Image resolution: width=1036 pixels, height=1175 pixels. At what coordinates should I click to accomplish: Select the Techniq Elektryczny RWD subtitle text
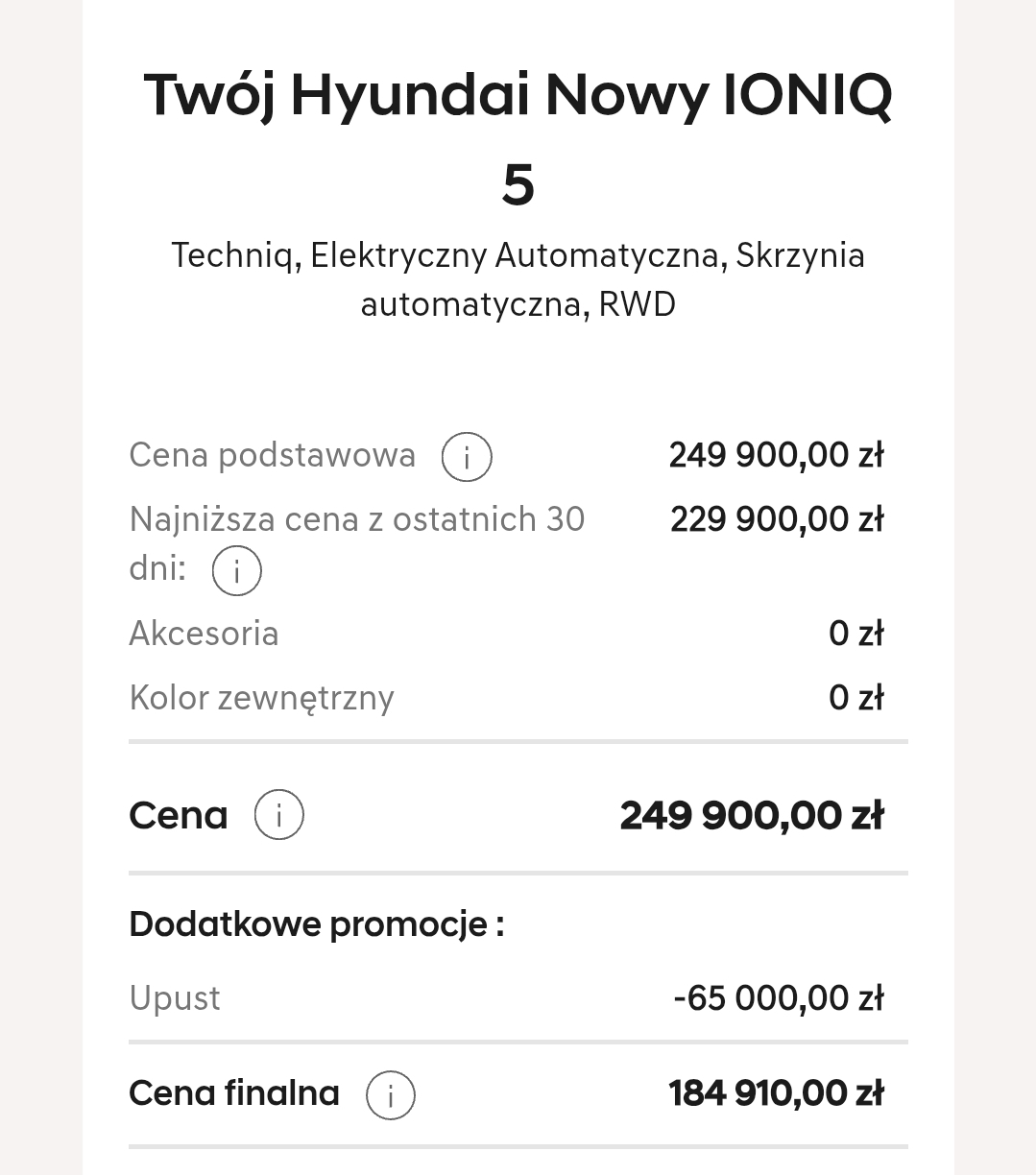[518, 279]
